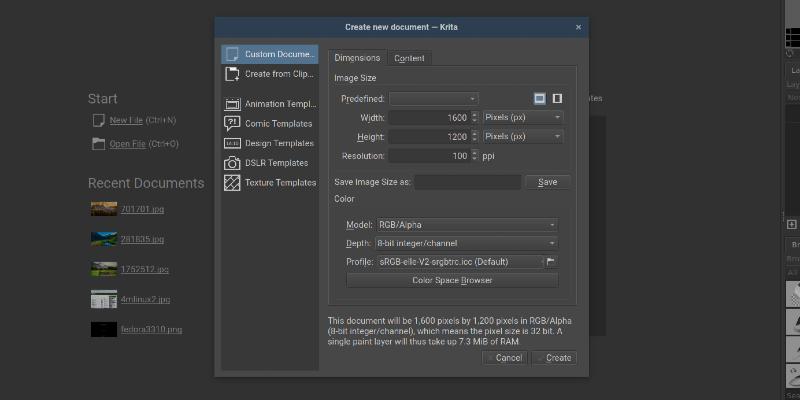
Task: Choose Create from Clipboard icon
Action: (x=232, y=74)
